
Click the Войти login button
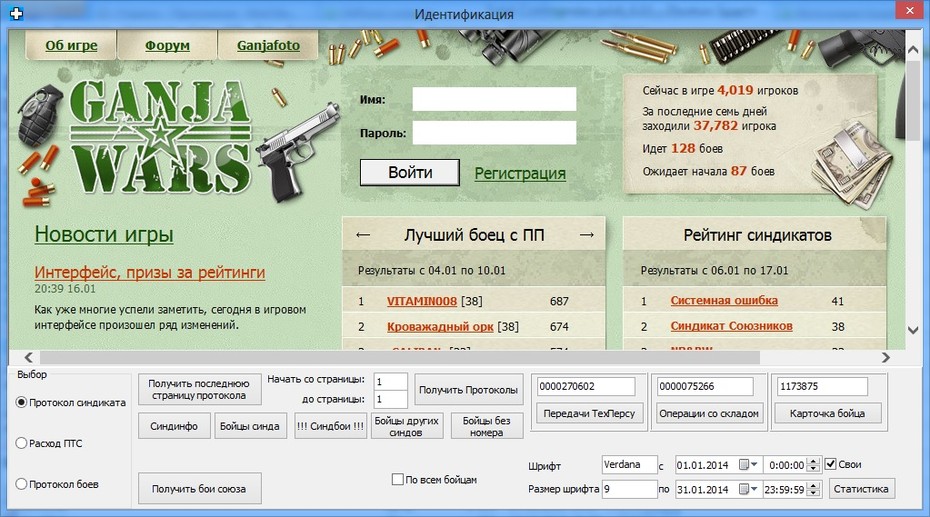(410, 173)
